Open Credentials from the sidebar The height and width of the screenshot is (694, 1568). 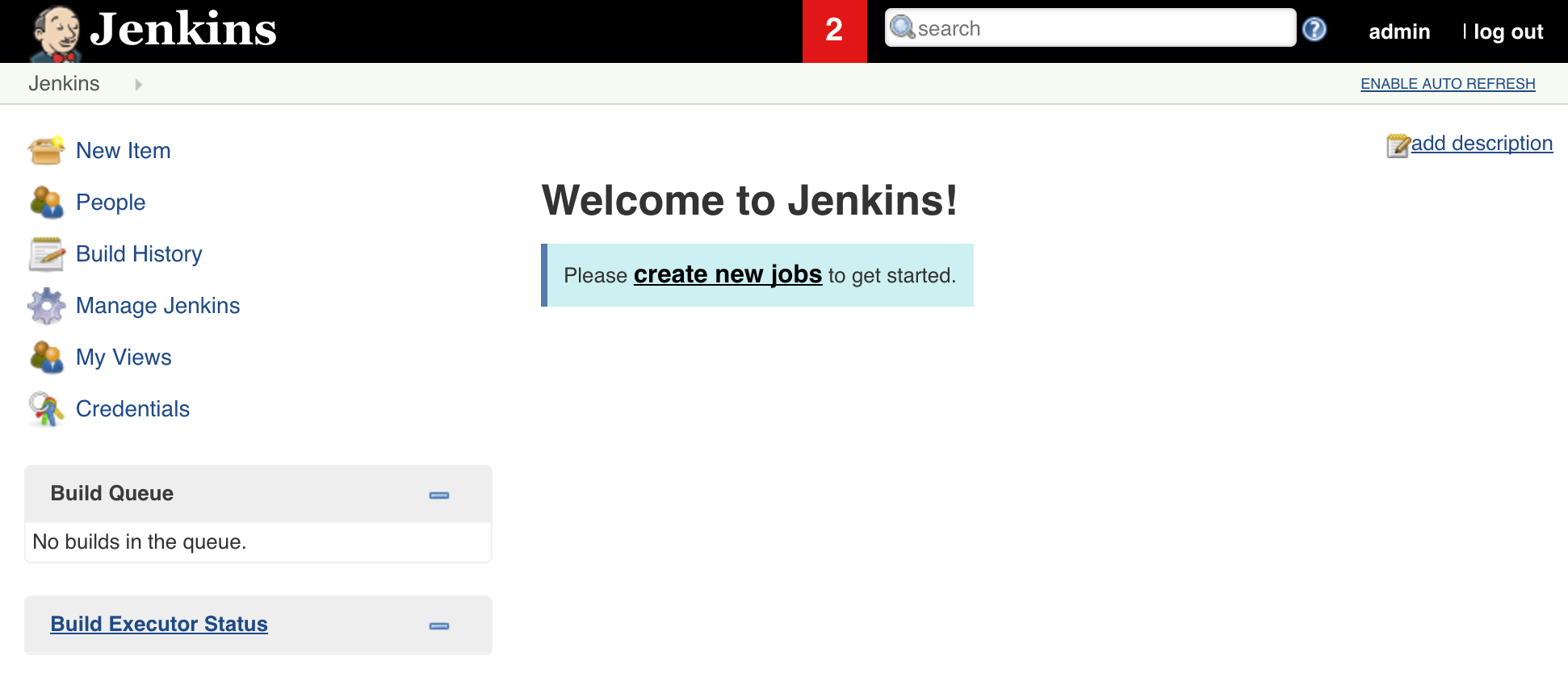pos(132,409)
